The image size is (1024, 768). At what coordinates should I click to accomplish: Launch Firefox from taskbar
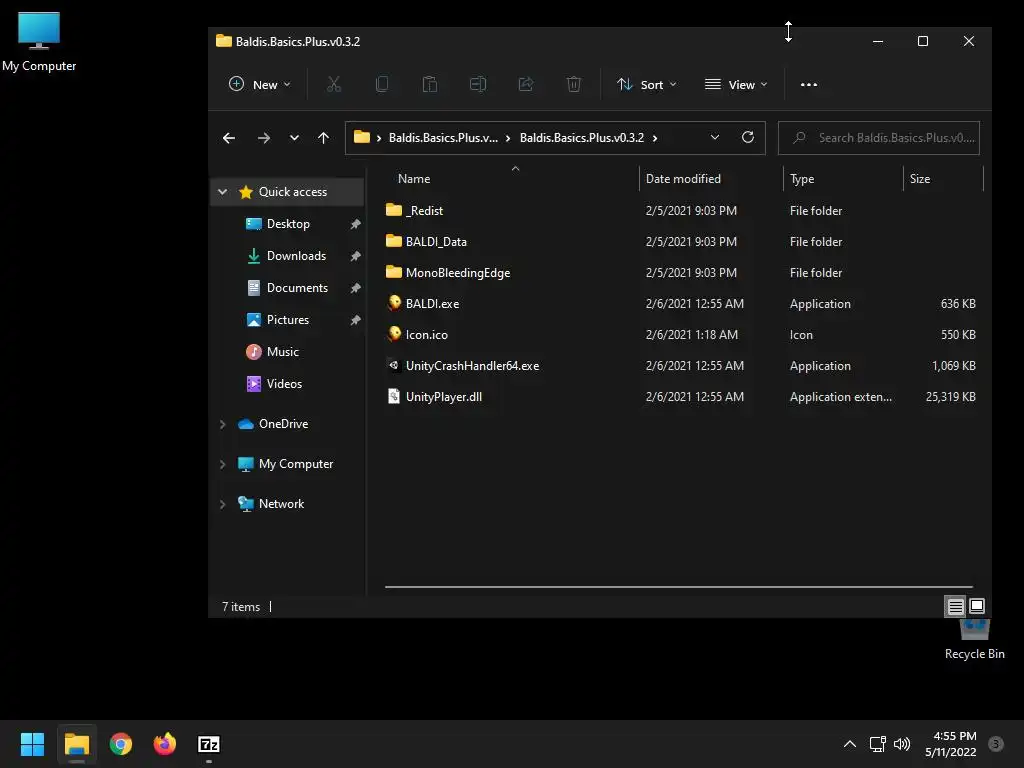coord(165,744)
